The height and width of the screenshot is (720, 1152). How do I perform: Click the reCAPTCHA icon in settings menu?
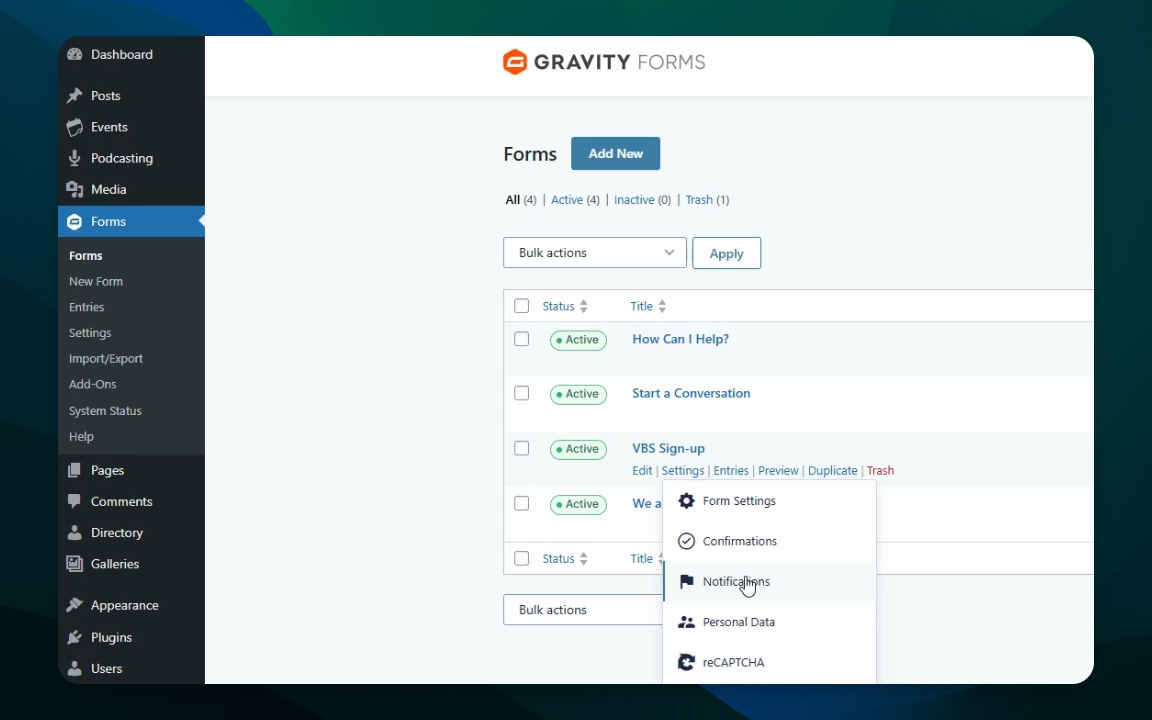686,663
